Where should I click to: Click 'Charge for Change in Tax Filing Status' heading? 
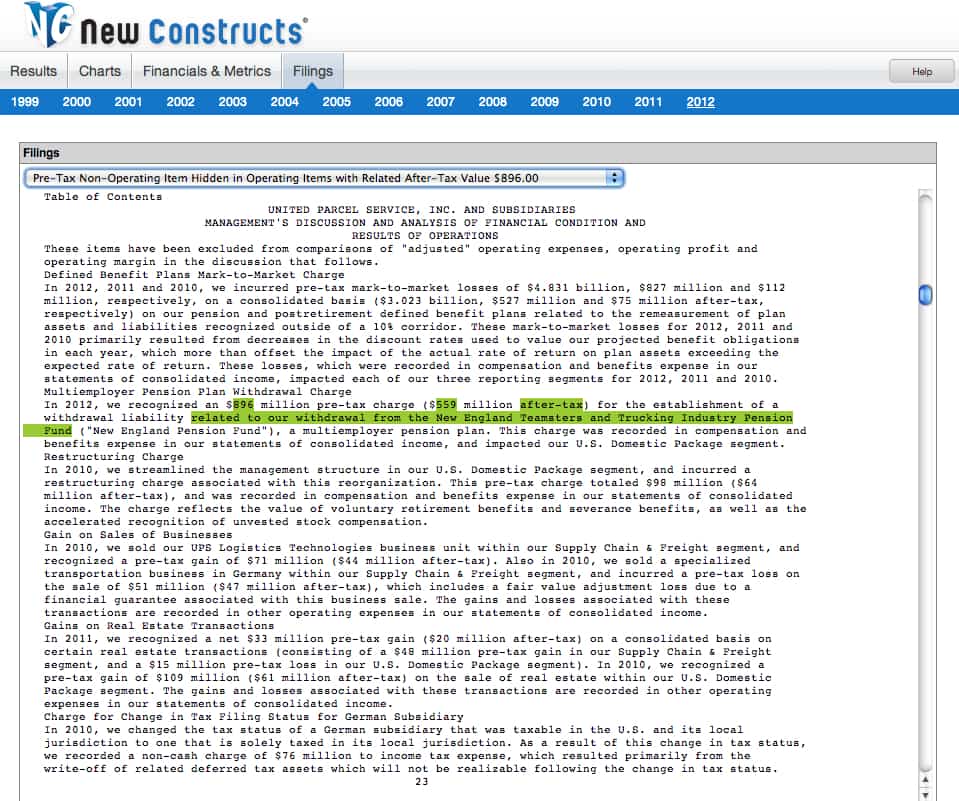(x=253, y=717)
